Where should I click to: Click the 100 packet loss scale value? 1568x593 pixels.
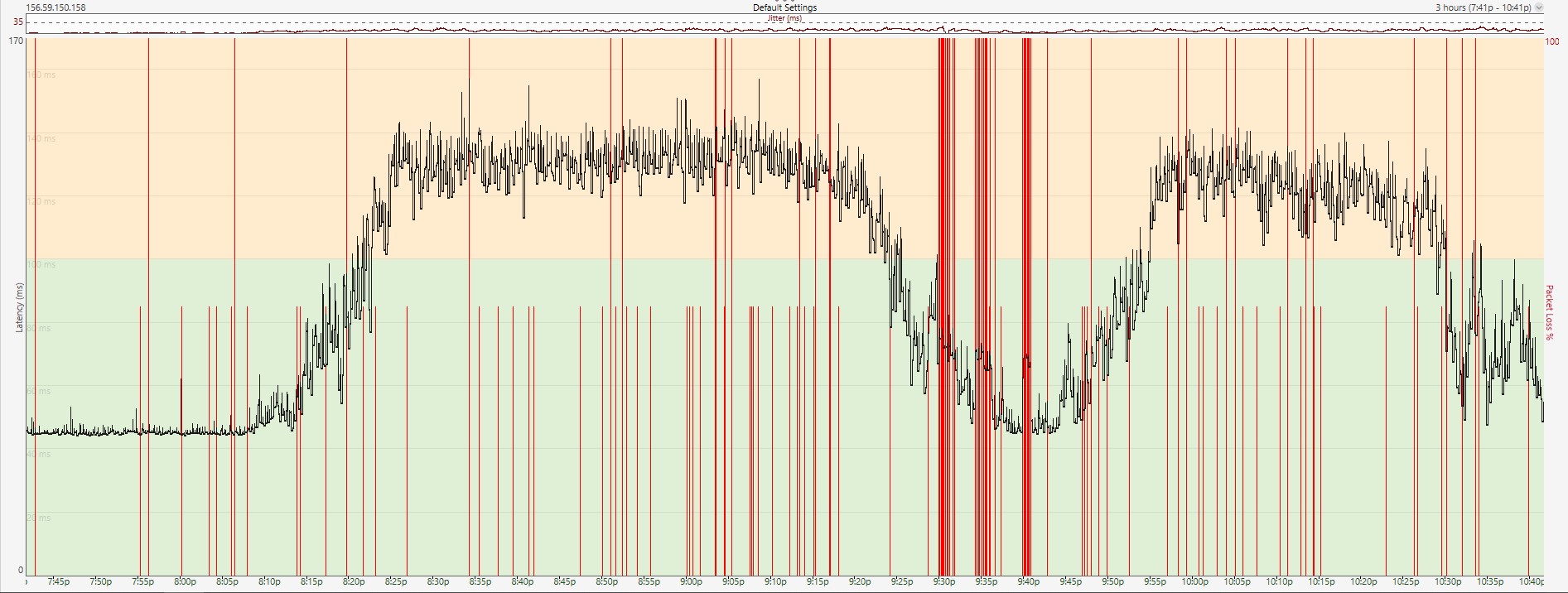1552,41
